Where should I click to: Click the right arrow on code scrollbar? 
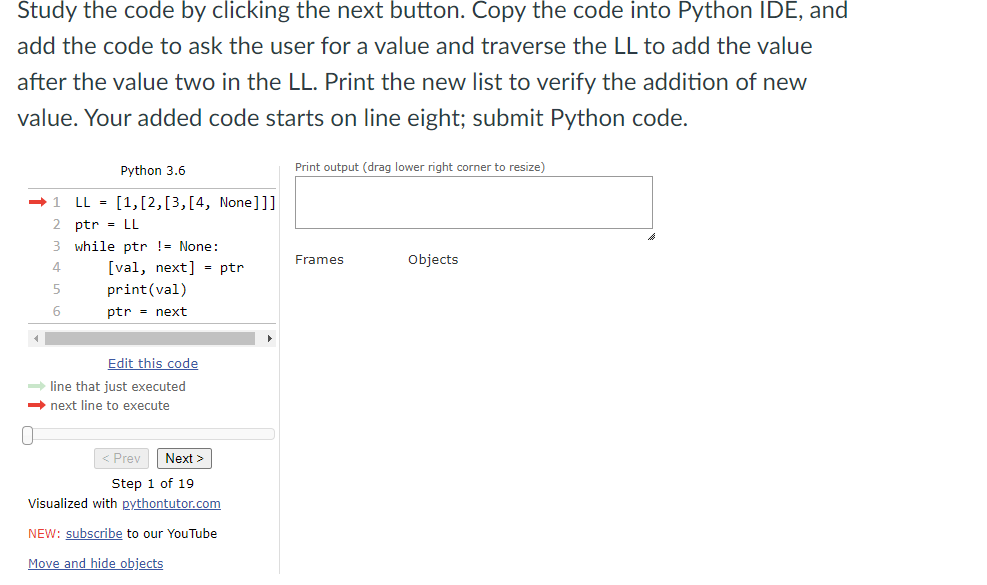269,338
